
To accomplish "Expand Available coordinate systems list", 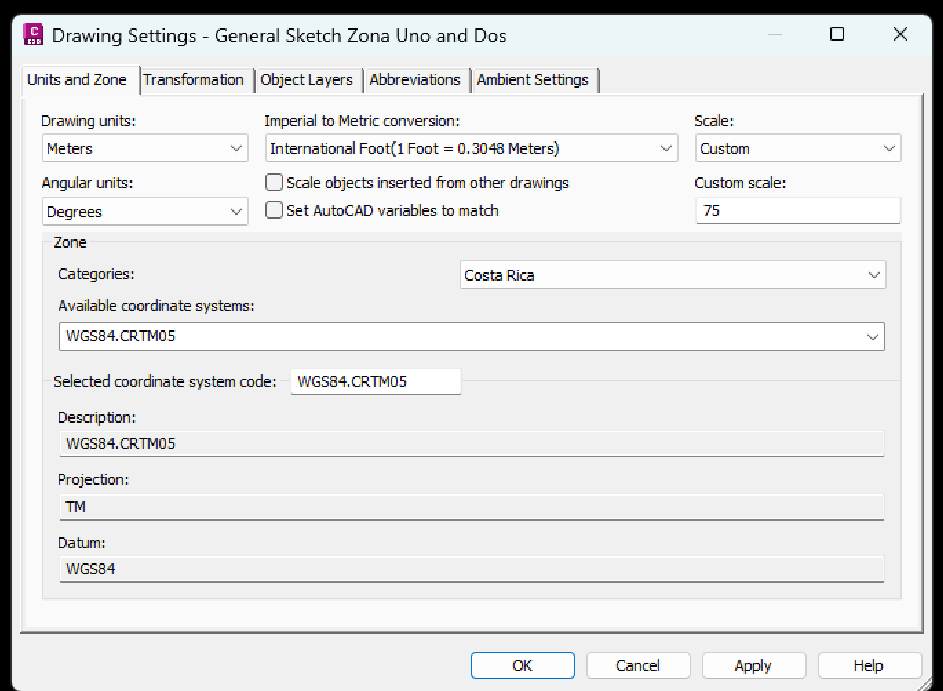I will [471, 336].
